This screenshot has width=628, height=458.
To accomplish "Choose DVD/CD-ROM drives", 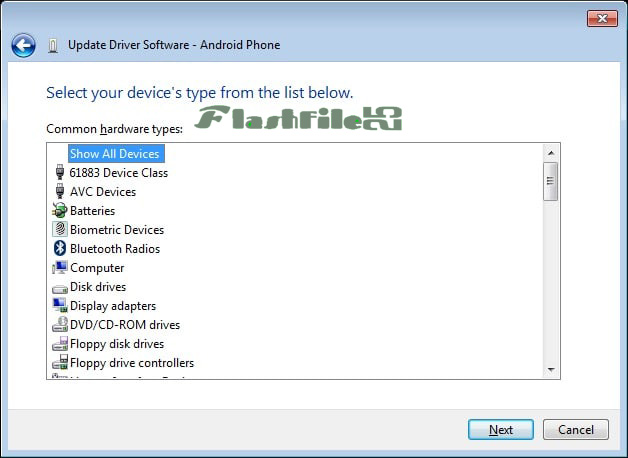I will [x=125, y=325].
